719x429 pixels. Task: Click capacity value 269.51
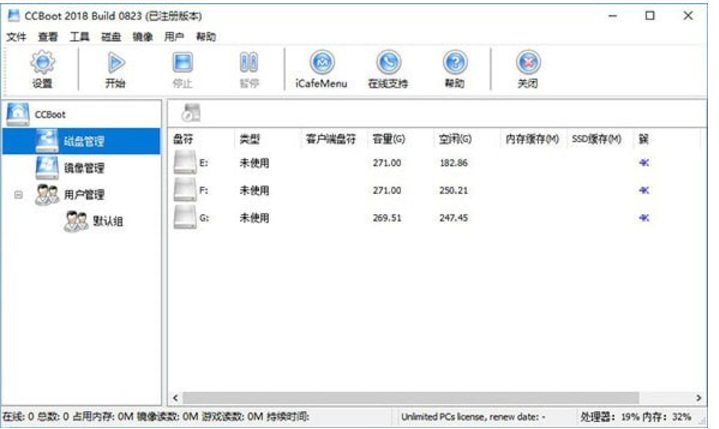click(x=387, y=218)
